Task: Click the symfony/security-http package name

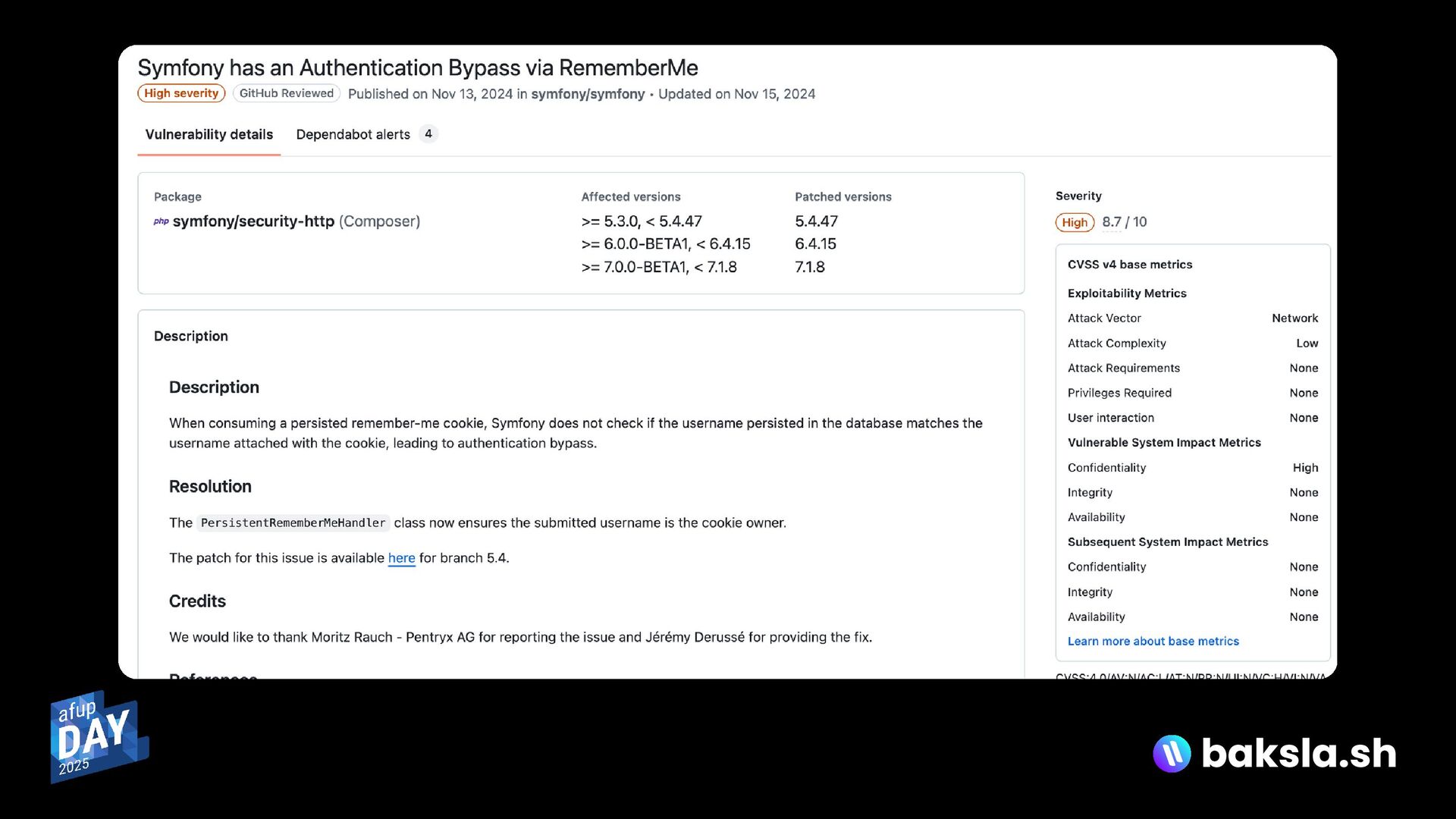Action: tap(253, 221)
